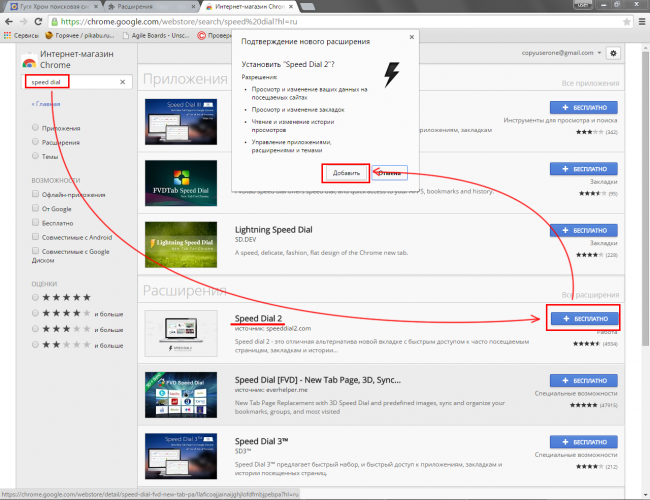The height and width of the screenshot is (500, 650).
Task: Open the Все расширения link
Action: coord(590,295)
